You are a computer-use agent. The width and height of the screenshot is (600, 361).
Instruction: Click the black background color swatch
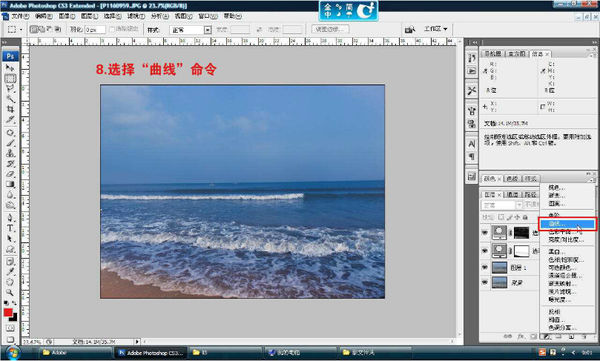point(13,317)
